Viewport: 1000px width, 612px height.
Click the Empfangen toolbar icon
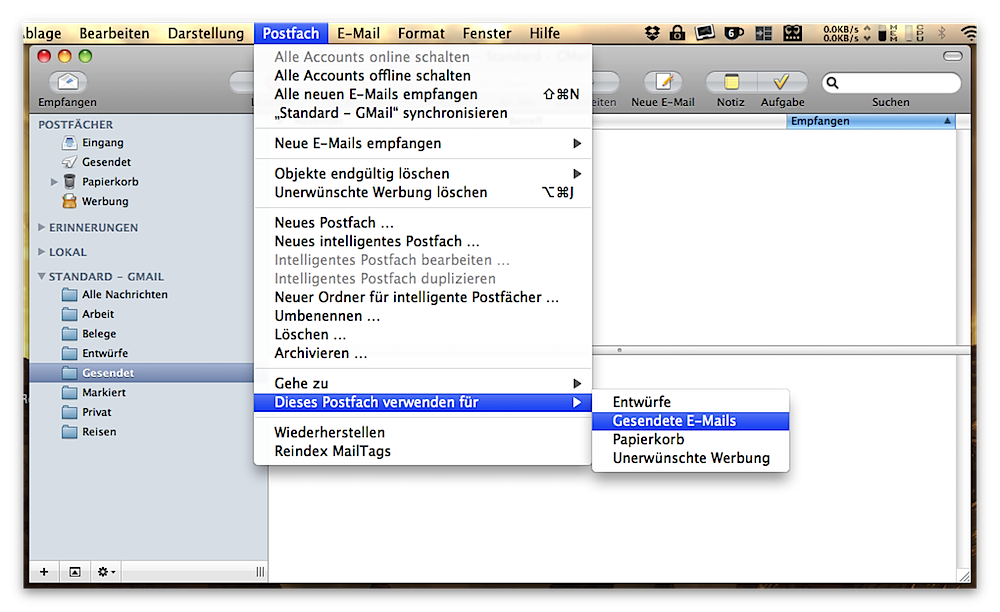tap(67, 82)
